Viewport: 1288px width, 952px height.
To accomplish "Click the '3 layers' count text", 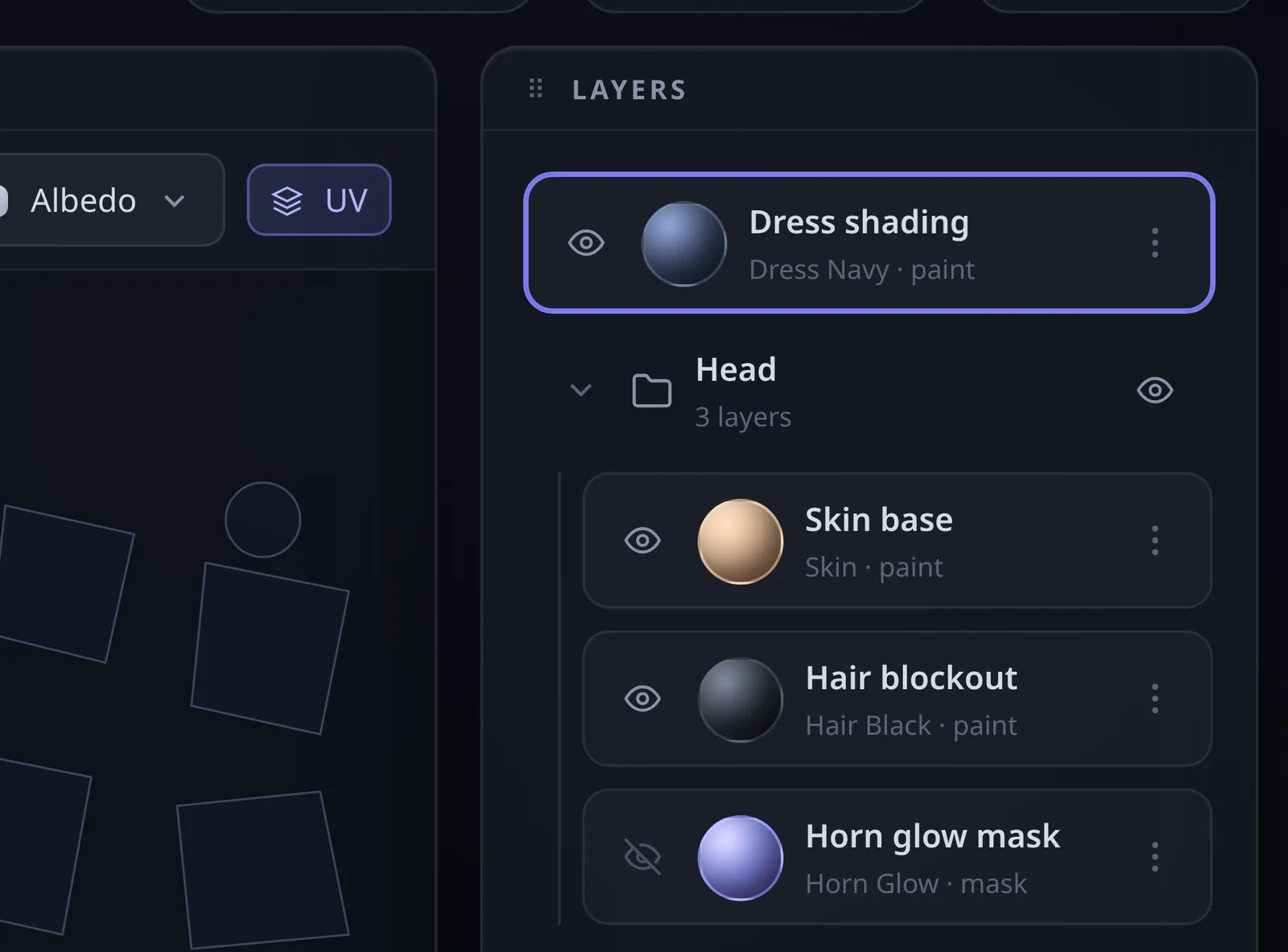I will coord(743,417).
